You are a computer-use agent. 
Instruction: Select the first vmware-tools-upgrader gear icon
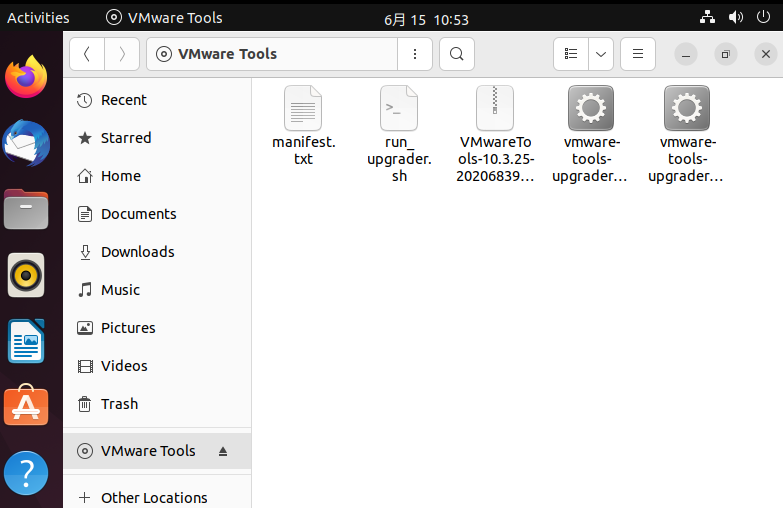coord(591,108)
